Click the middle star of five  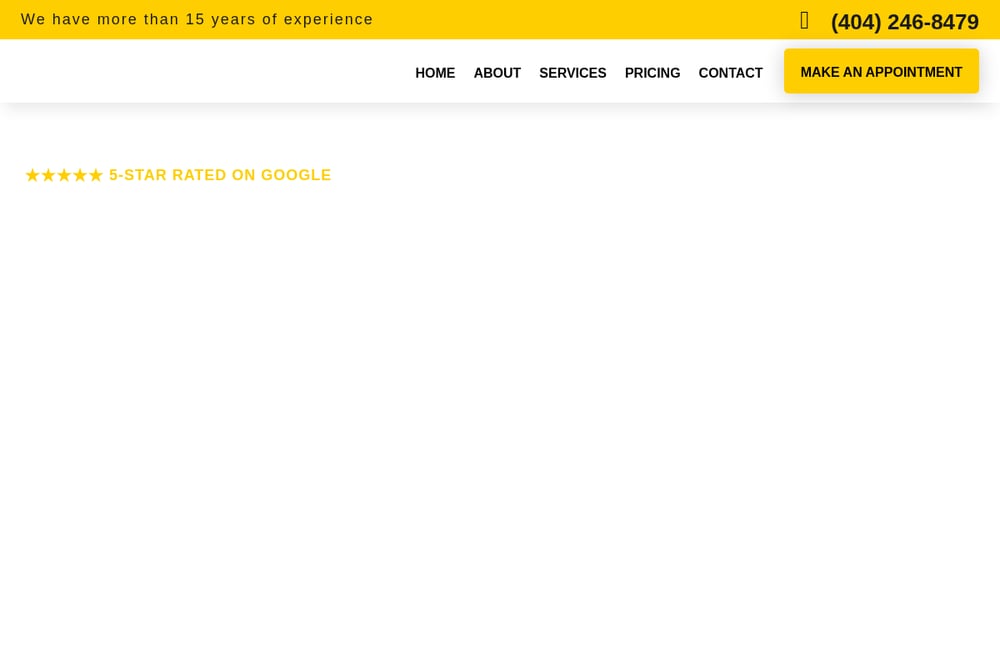64,175
